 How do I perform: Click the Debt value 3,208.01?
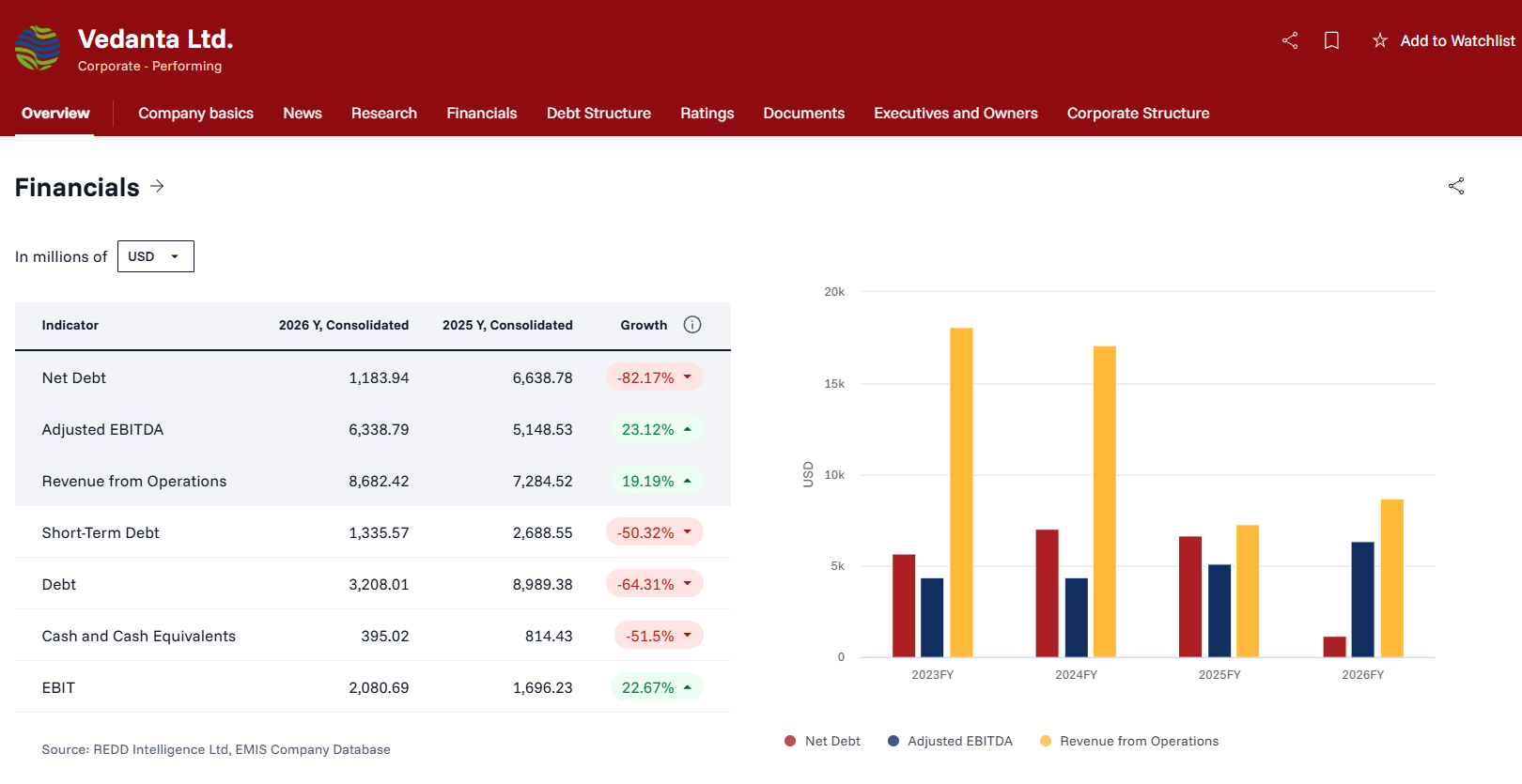pos(379,584)
